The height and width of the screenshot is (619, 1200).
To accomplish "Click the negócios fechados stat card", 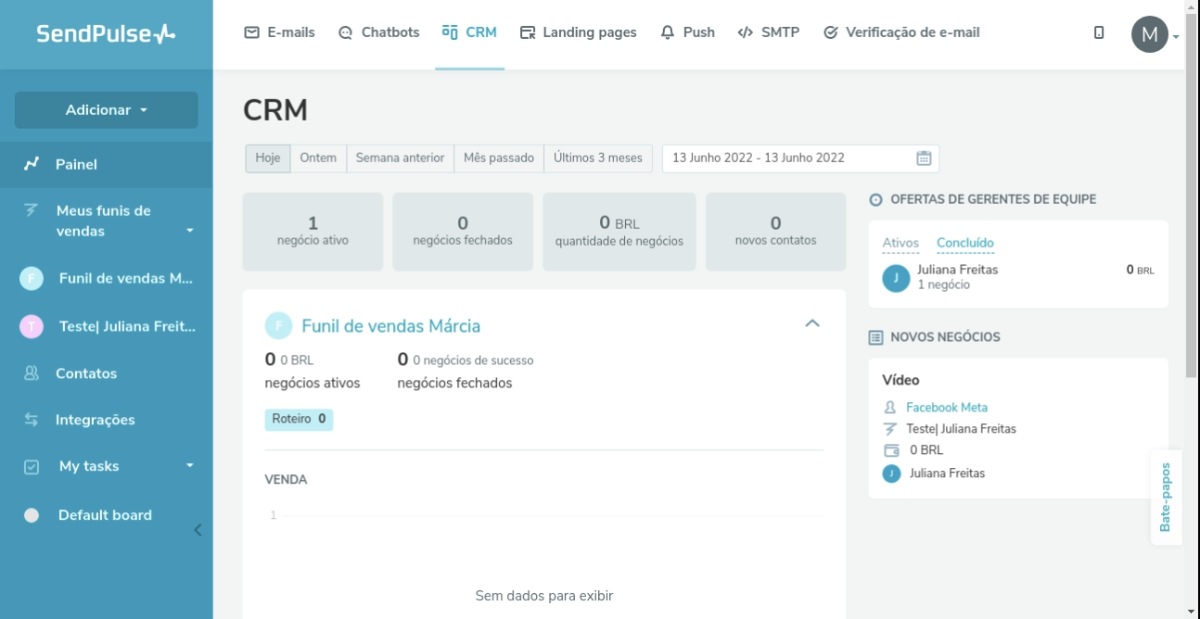I will pos(462,231).
